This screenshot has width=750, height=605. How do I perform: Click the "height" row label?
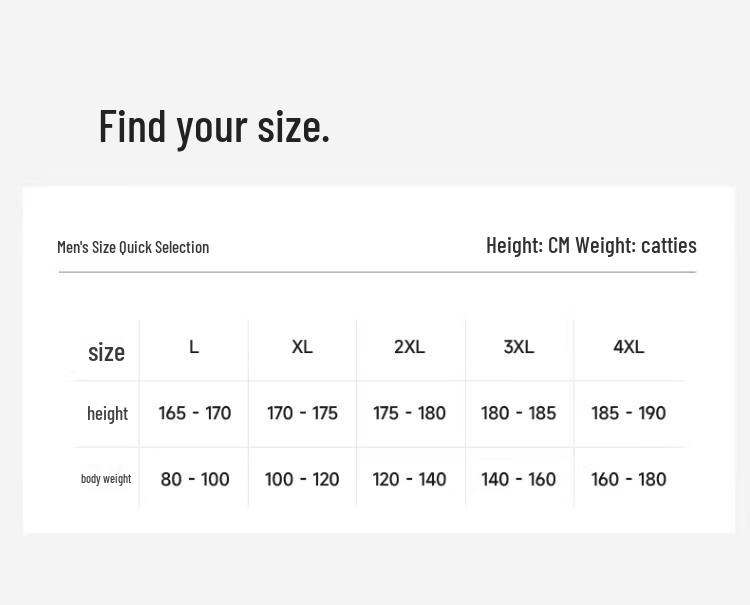(x=107, y=413)
